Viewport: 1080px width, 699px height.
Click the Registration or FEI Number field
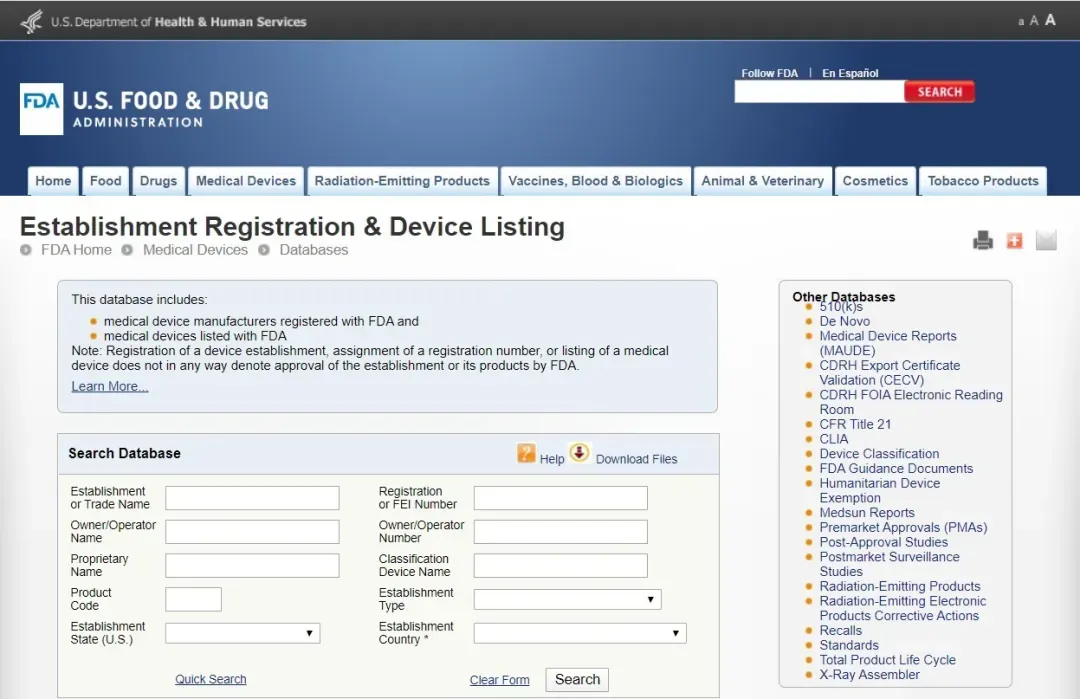561,498
